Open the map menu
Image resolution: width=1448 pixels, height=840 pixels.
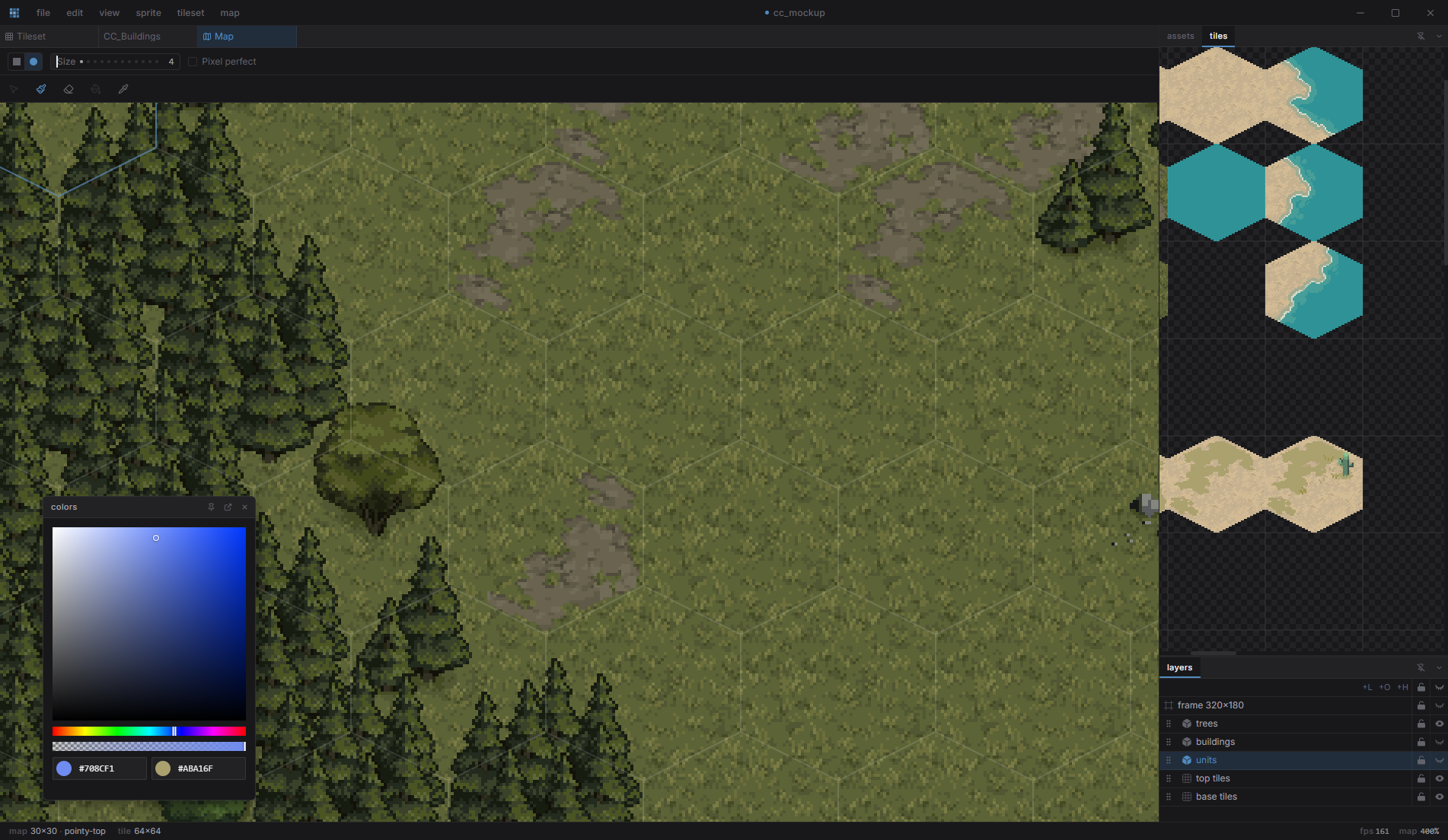point(230,13)
